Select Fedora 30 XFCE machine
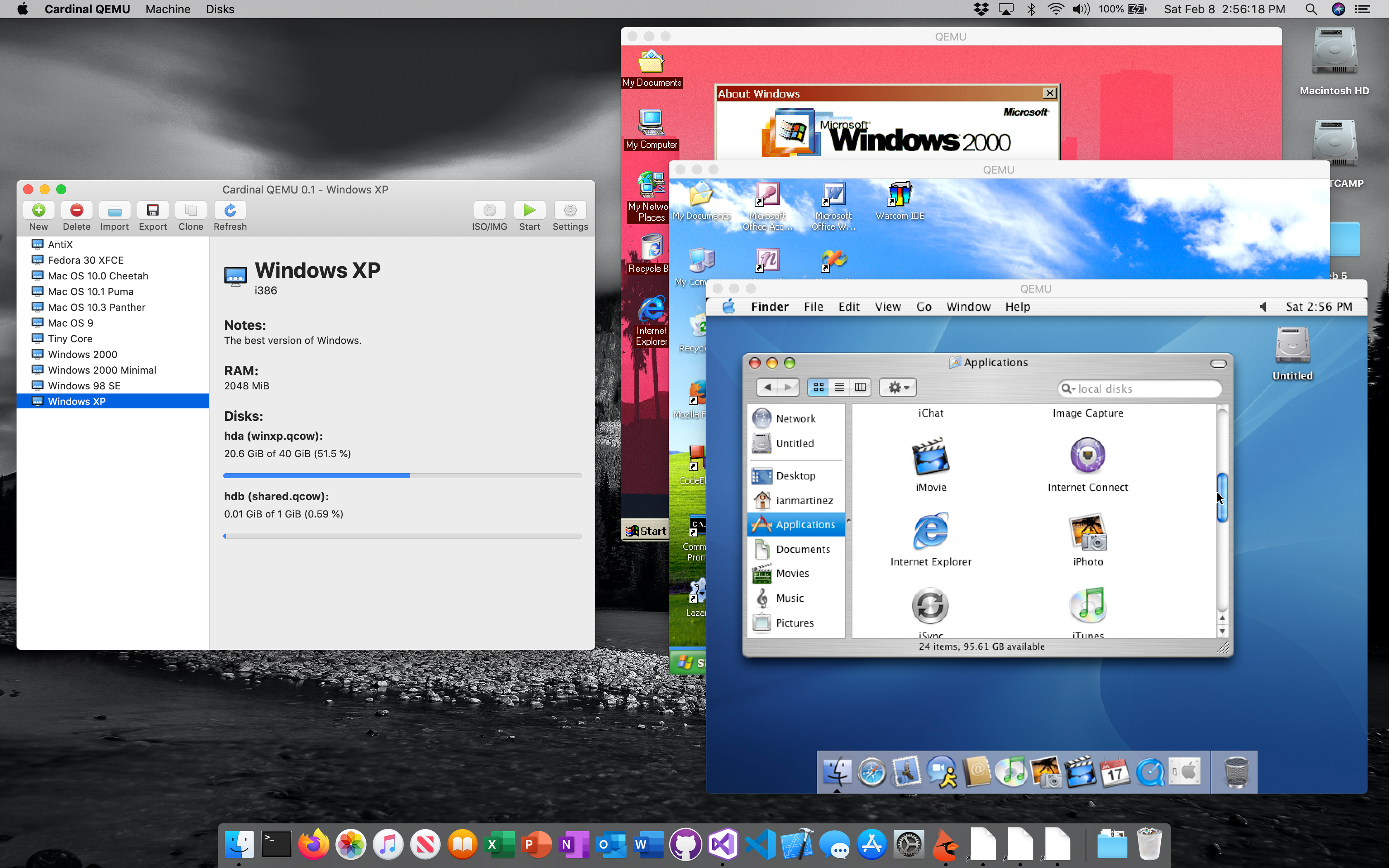 [x=113, y=260]
